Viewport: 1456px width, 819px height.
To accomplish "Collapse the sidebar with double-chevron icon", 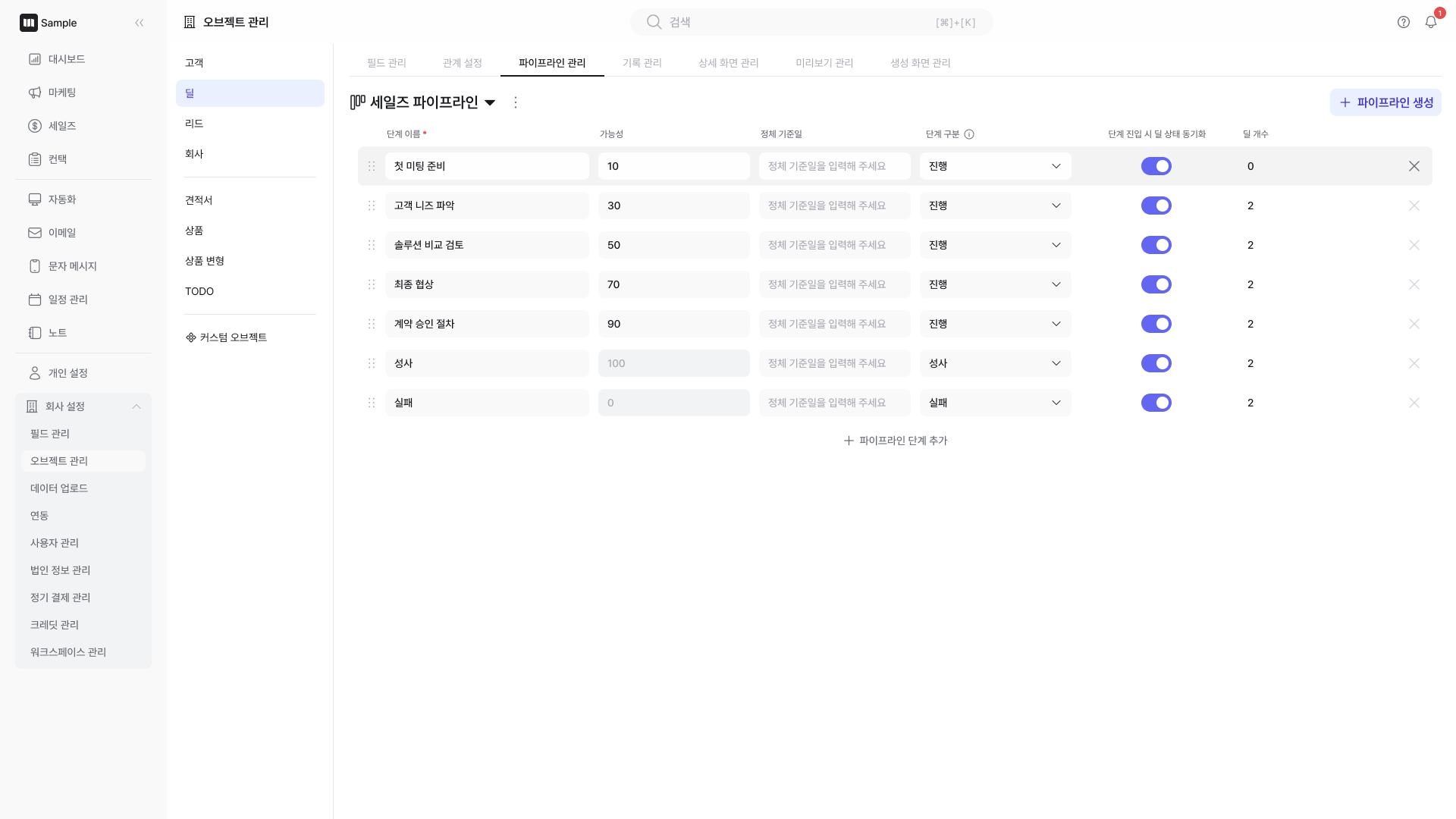I will point(140,23).
